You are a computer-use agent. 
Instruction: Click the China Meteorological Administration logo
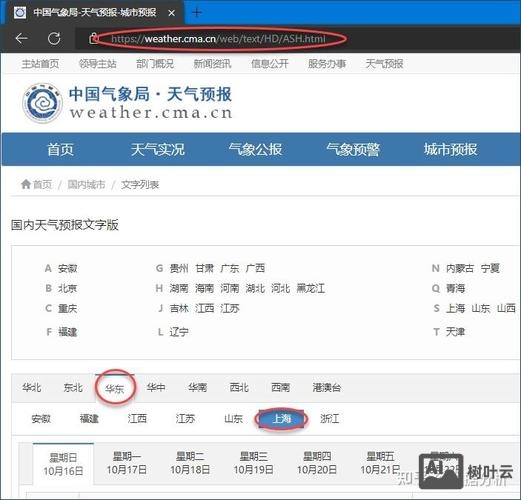[x=42, y=103]
